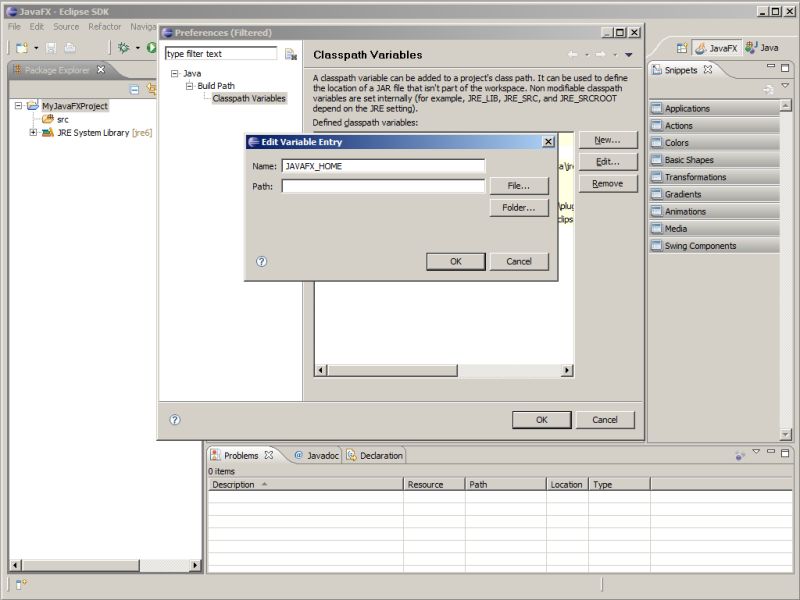Close the Snippets view
This screenshot has height=600, width=800.
pyautogui.click(x=708, y=69)
